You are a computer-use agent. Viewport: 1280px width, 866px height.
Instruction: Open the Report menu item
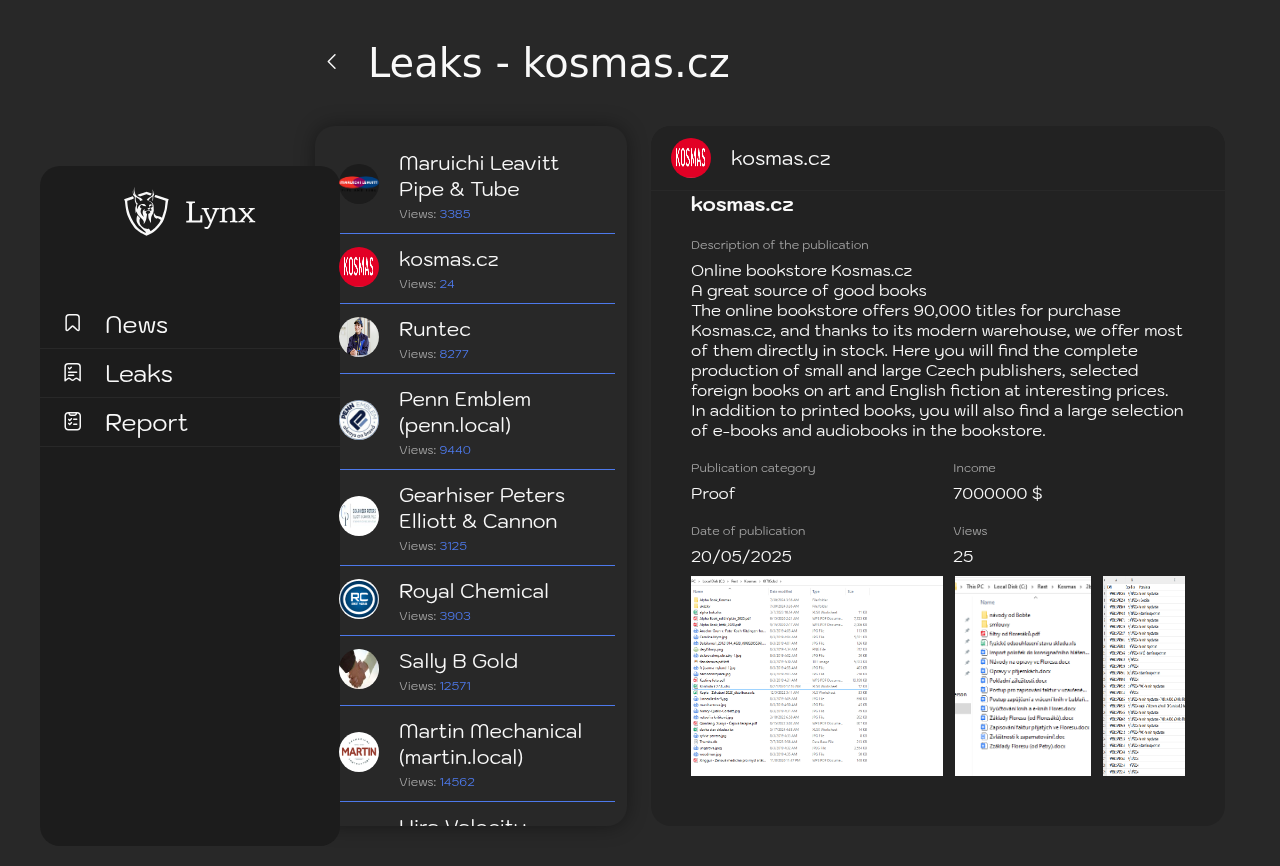(x=190, y=422)
